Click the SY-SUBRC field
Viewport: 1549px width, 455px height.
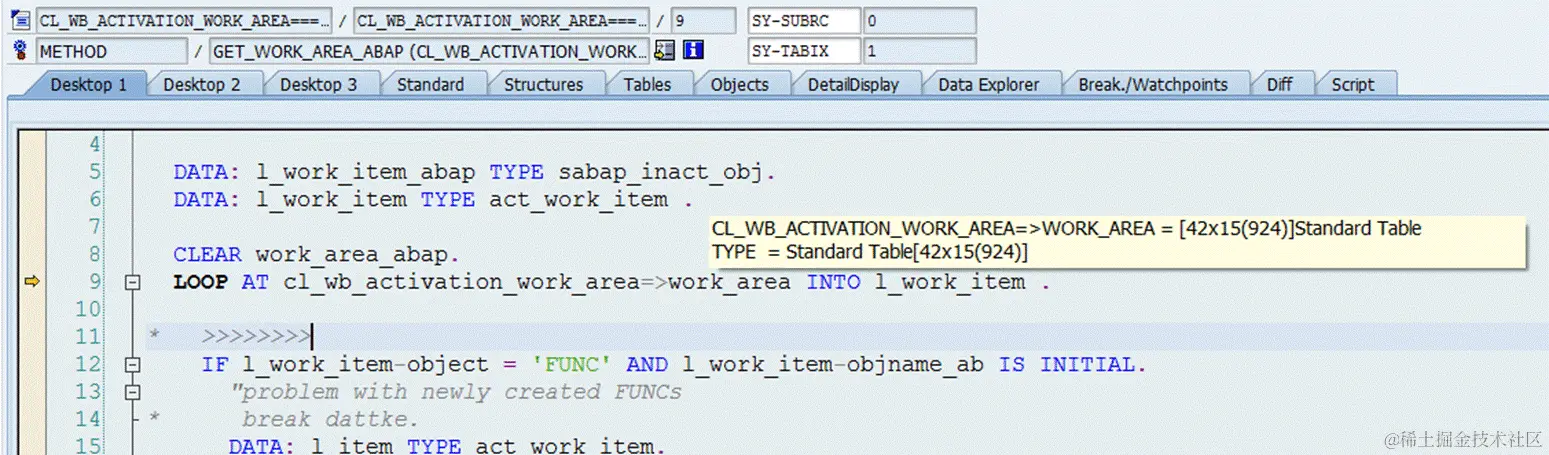pos(803,20)
